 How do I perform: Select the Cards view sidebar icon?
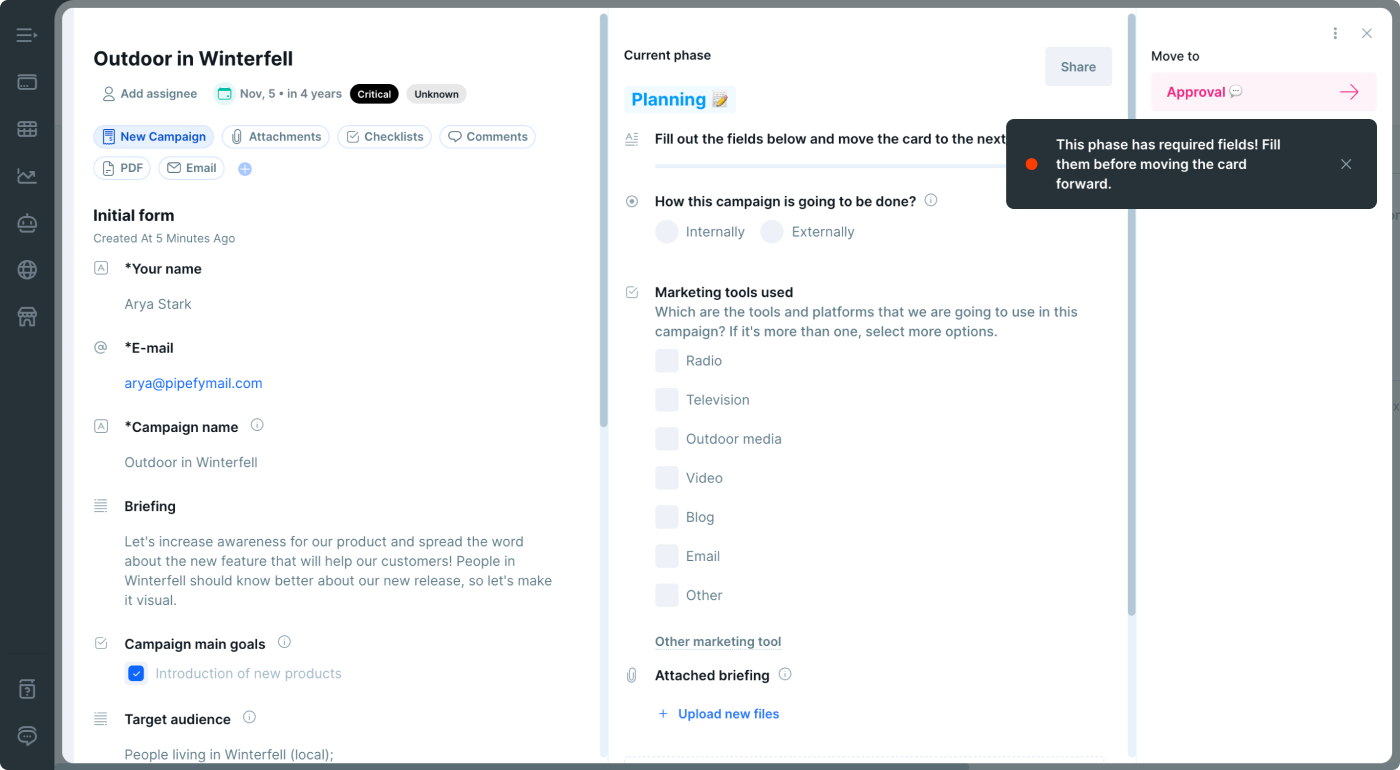pos(26,82)
